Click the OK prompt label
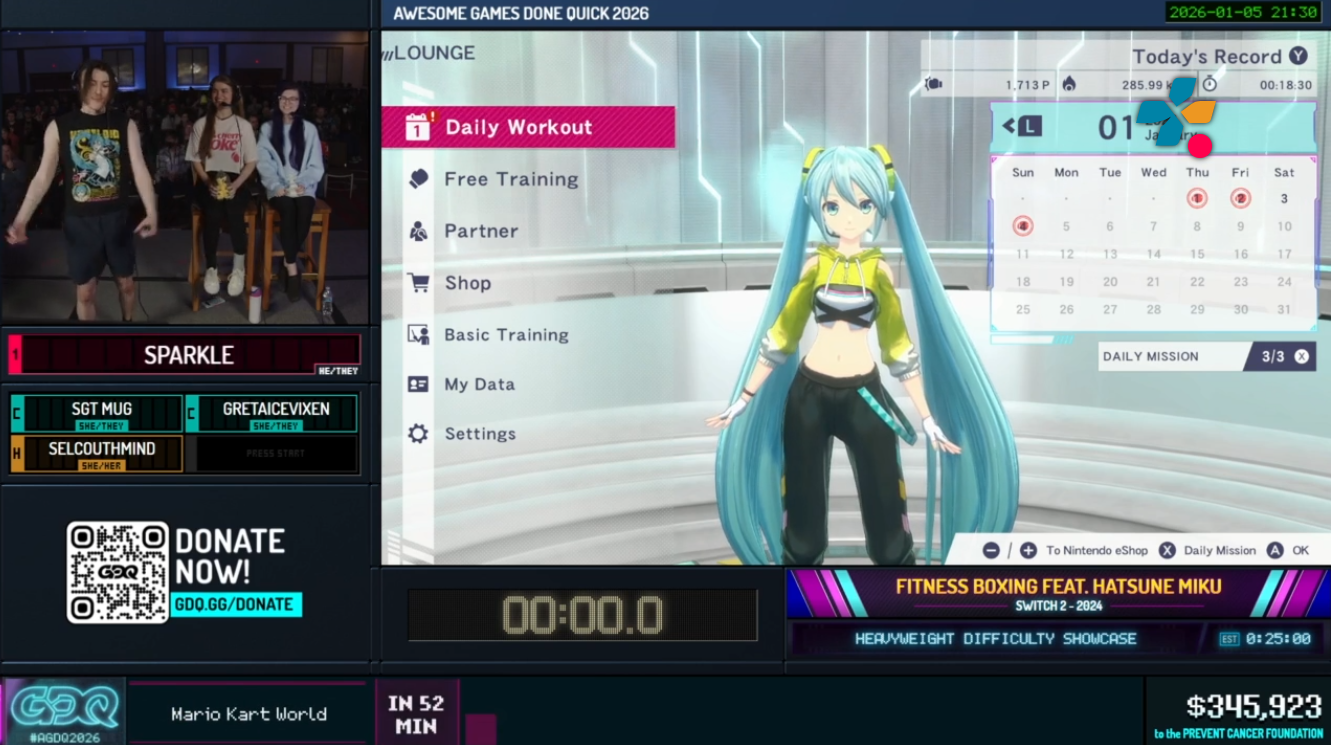1331x745 pixels. pyautogui.click(x=1301, y=551)
